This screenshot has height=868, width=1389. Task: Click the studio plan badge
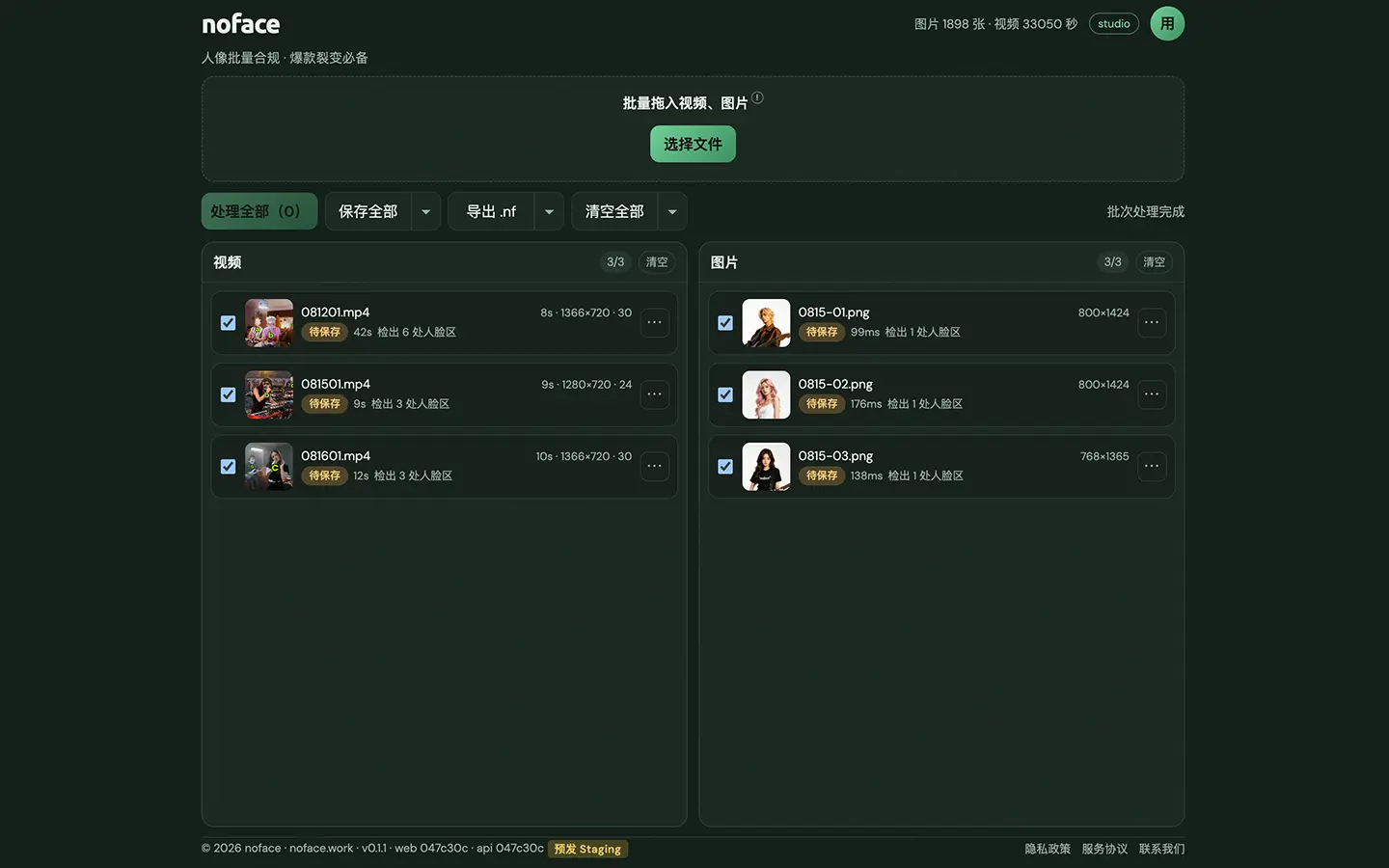(1114, 24)
